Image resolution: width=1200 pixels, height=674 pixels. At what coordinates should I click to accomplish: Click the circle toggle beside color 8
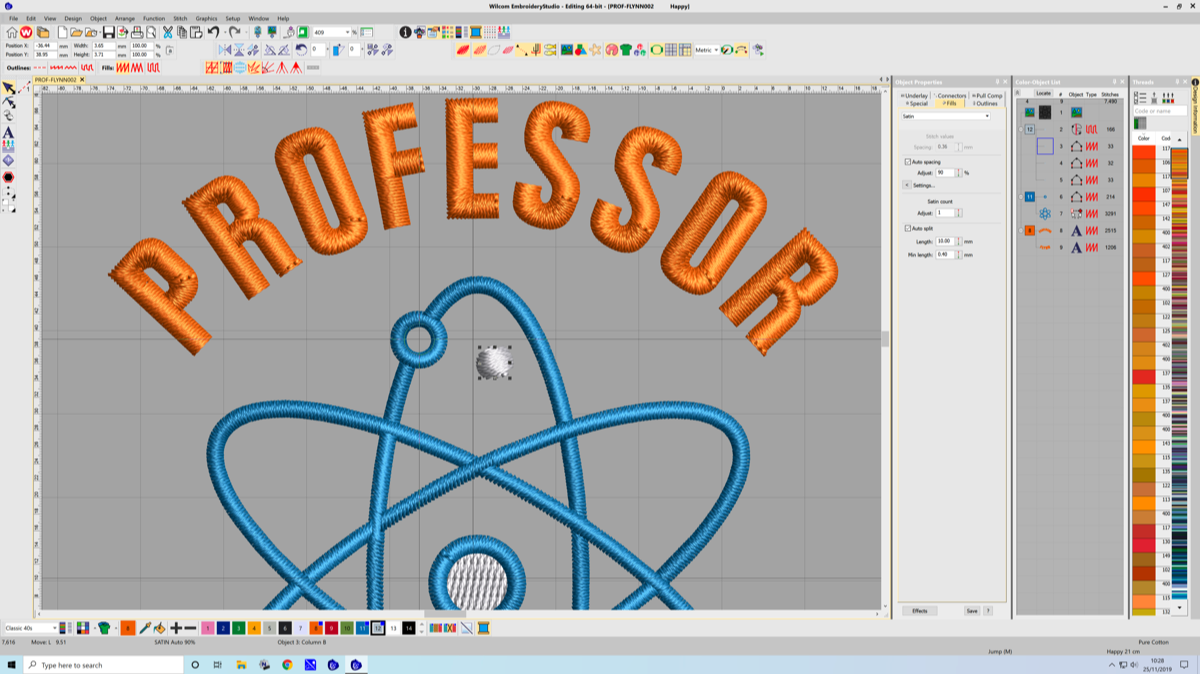1020,231
